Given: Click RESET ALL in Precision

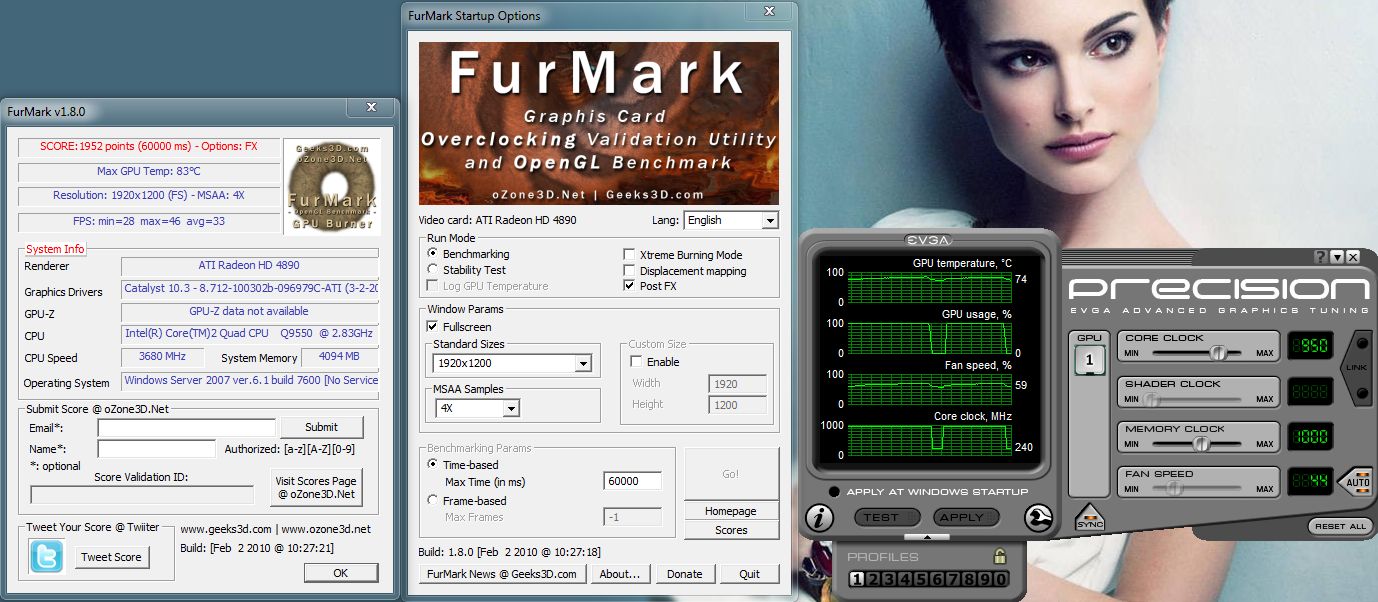Looking at the screenshot, I should pos(1340,526).
